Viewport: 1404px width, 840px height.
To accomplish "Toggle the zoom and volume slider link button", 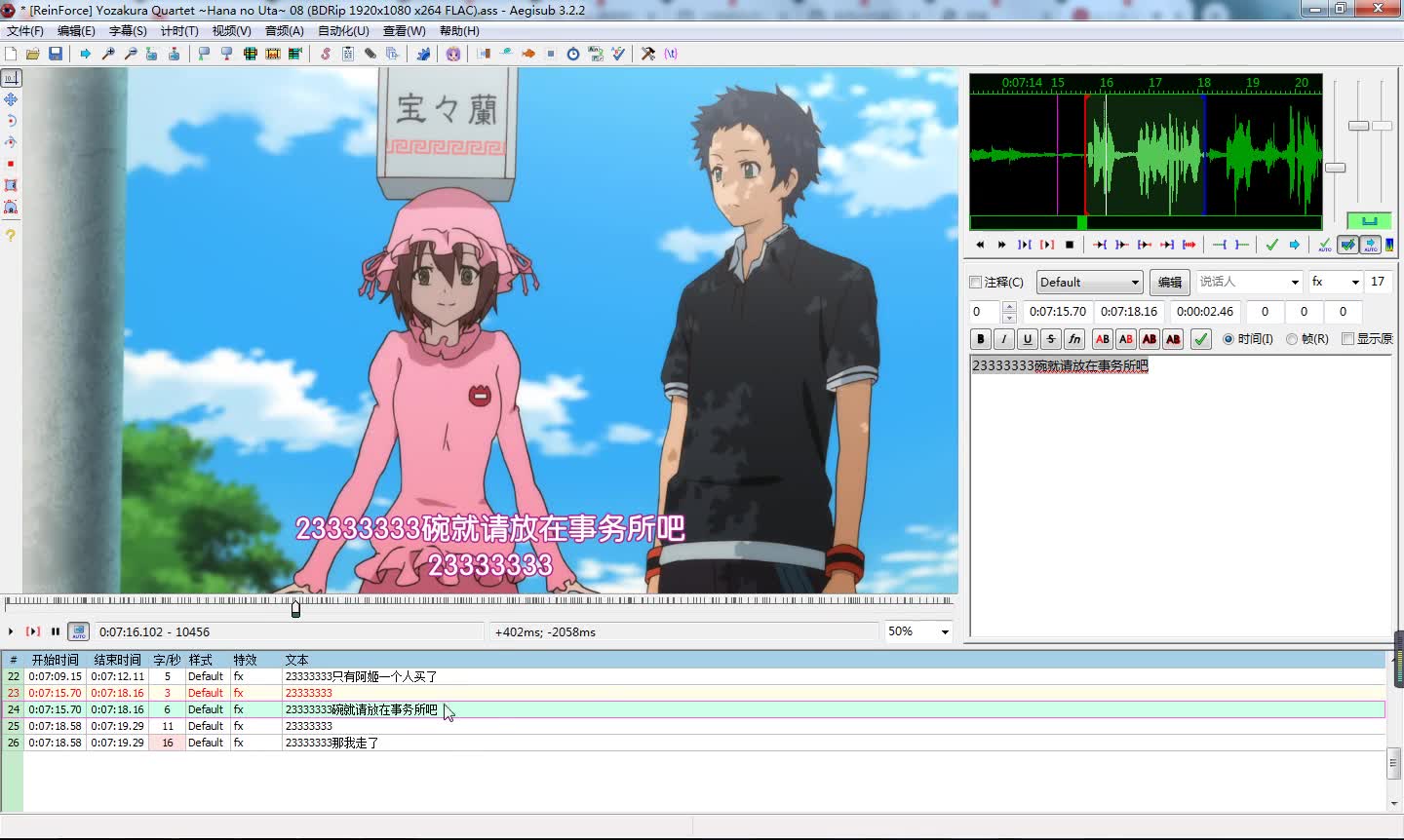I will point(1369,221).
